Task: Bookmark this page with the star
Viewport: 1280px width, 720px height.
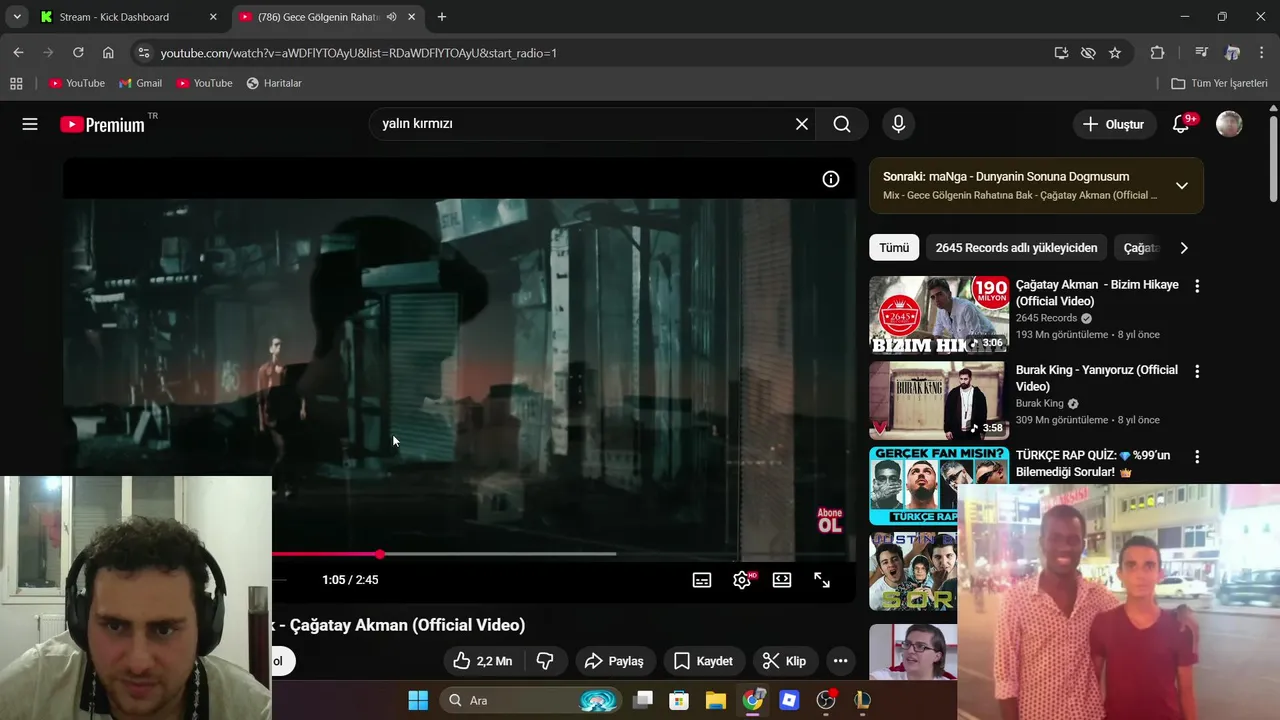Action: [x=1115, y=53]
